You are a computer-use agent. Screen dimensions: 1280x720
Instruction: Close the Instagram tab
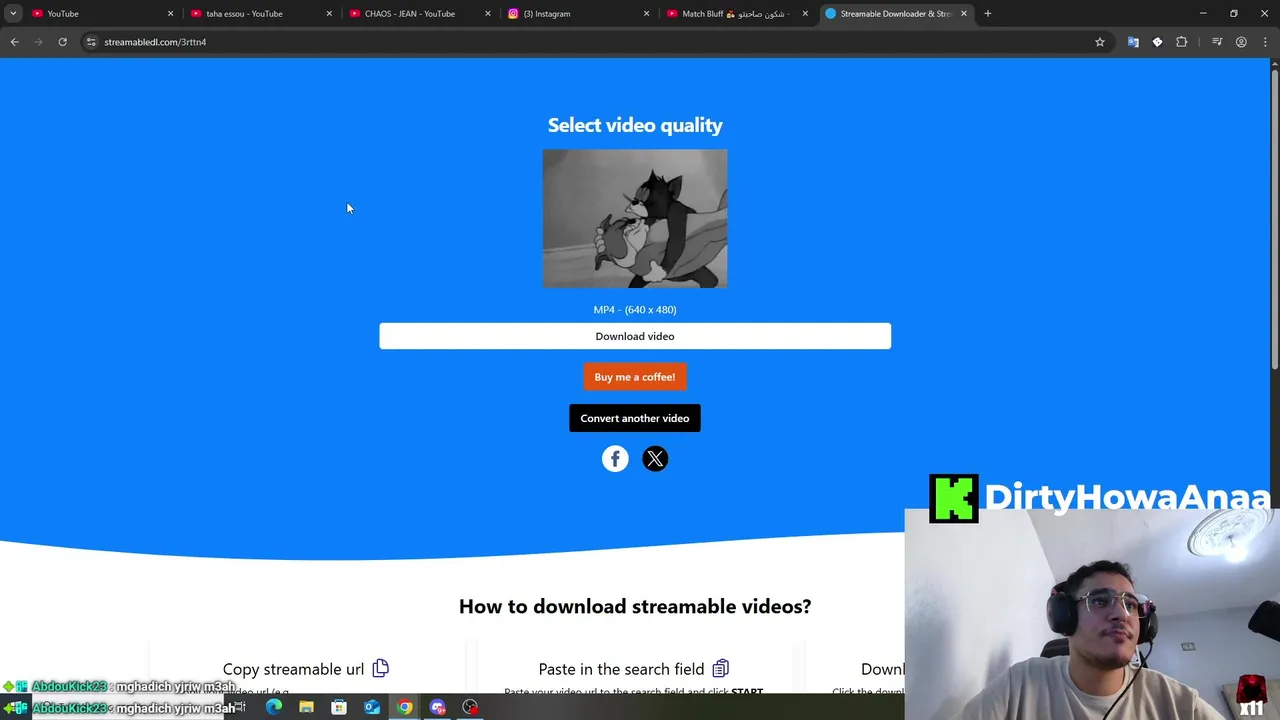tap(646, 14)
